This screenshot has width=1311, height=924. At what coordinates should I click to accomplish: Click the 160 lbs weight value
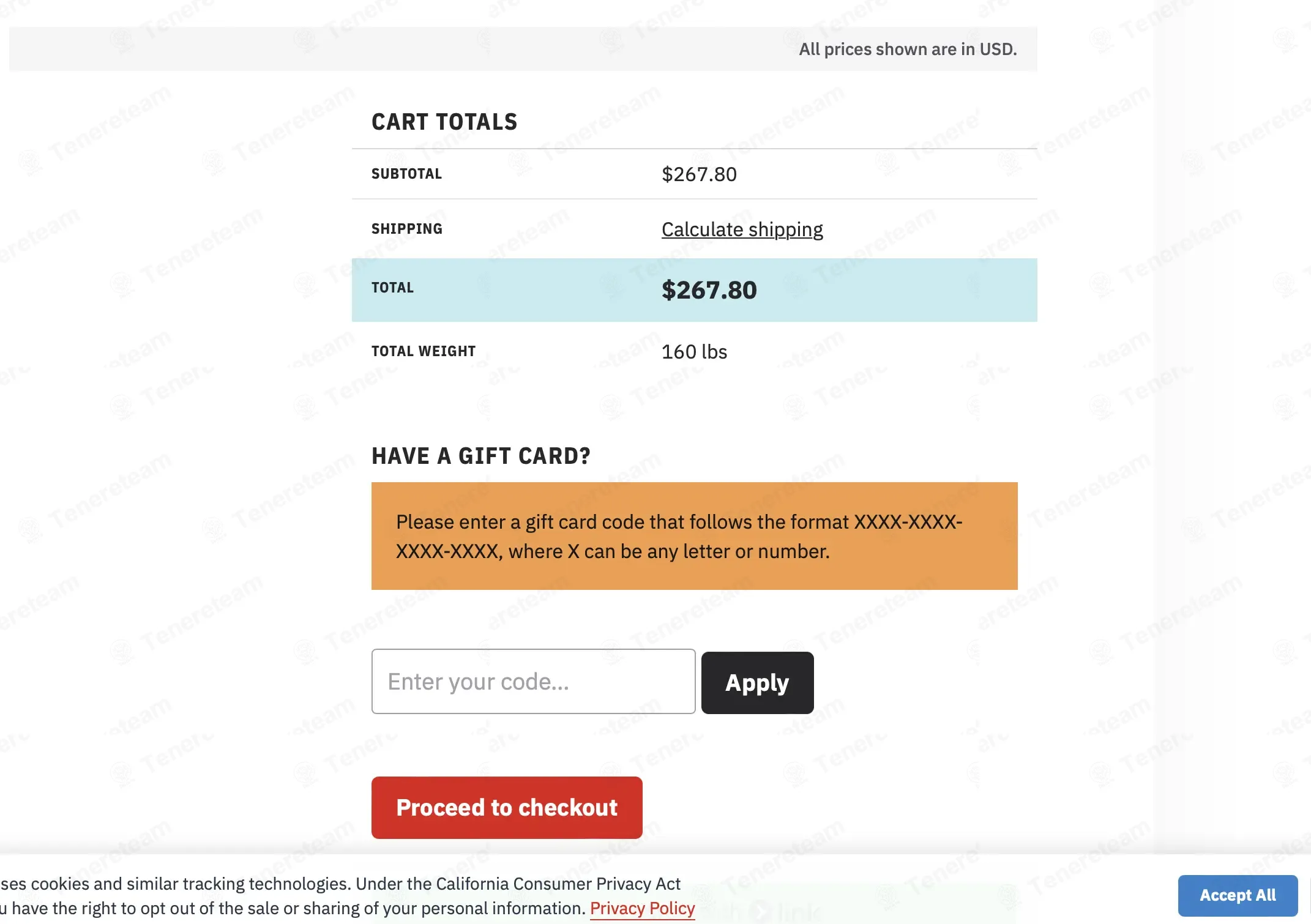[x=694, y=352]
